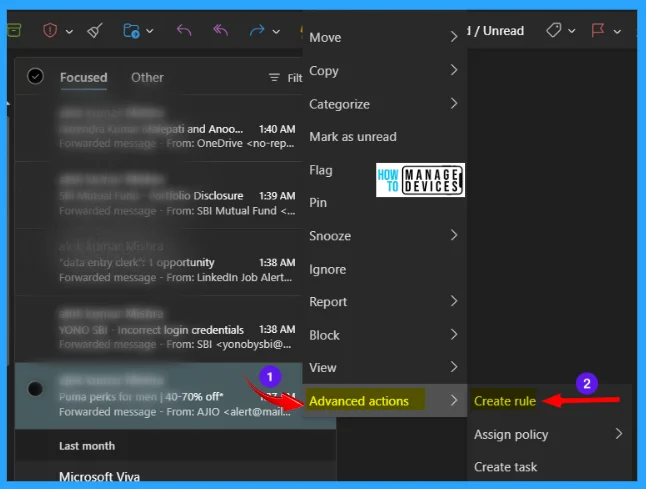Open the YONO SBI incorrect login credentials email
Viewport: 646px width, 489px height.
(159, 329)
